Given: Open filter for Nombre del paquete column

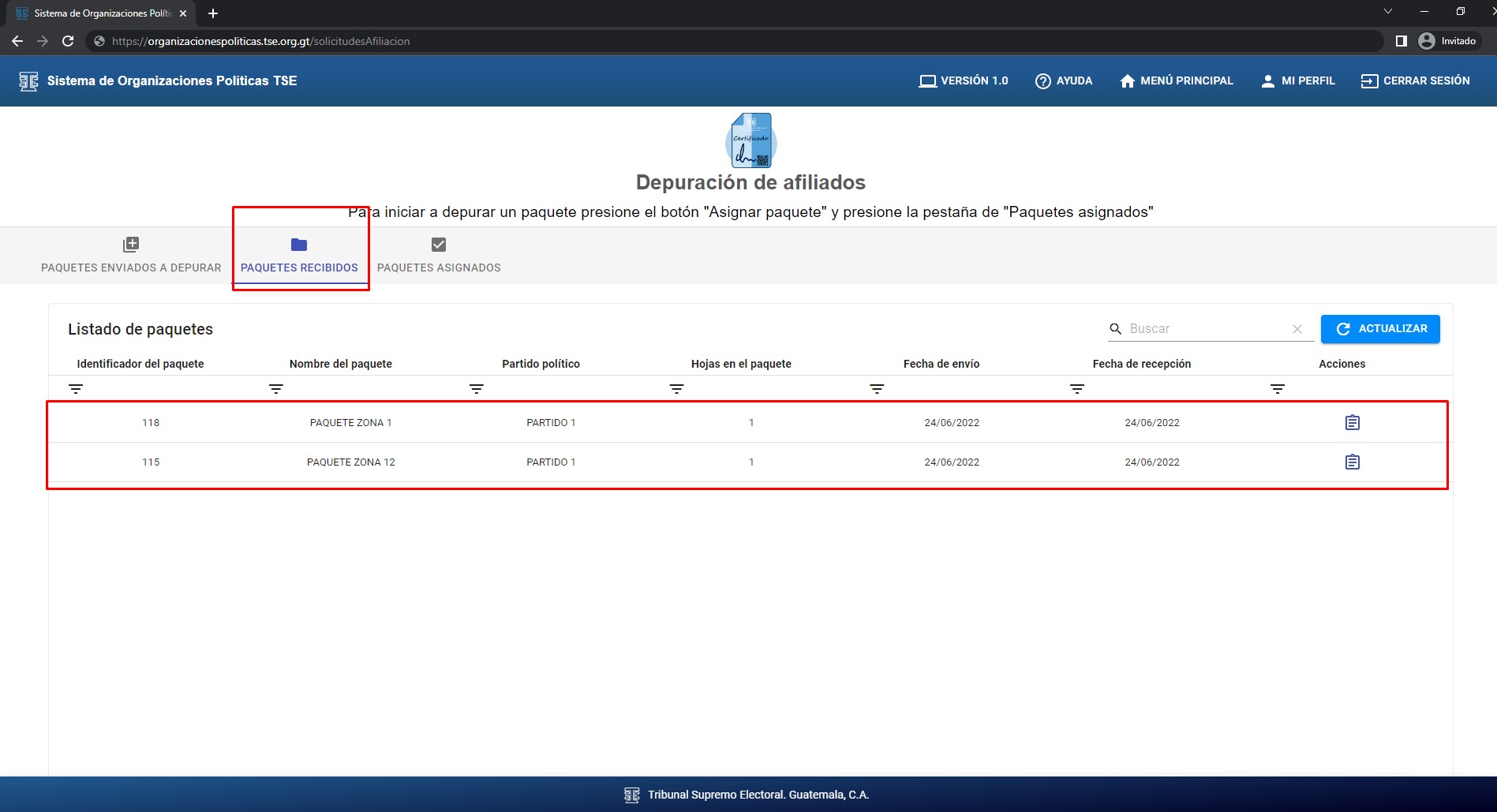Looking at the screenshot, I should click(x=276, y=389).
